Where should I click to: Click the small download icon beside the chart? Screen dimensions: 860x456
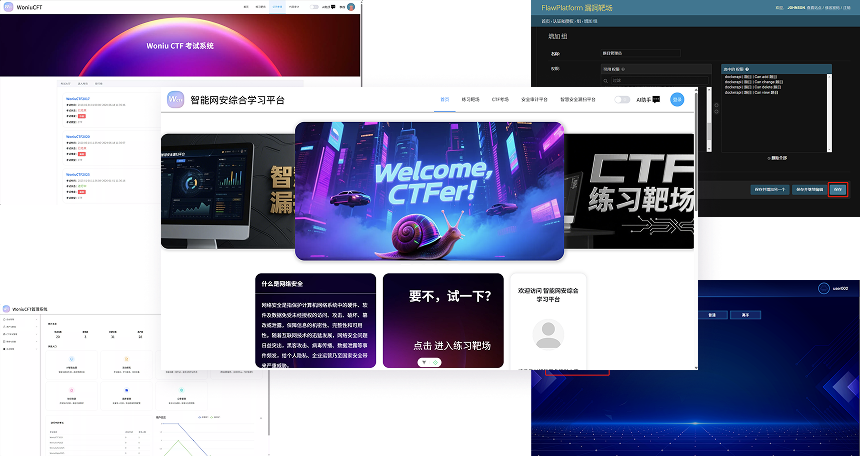click(x=261, y=418)
